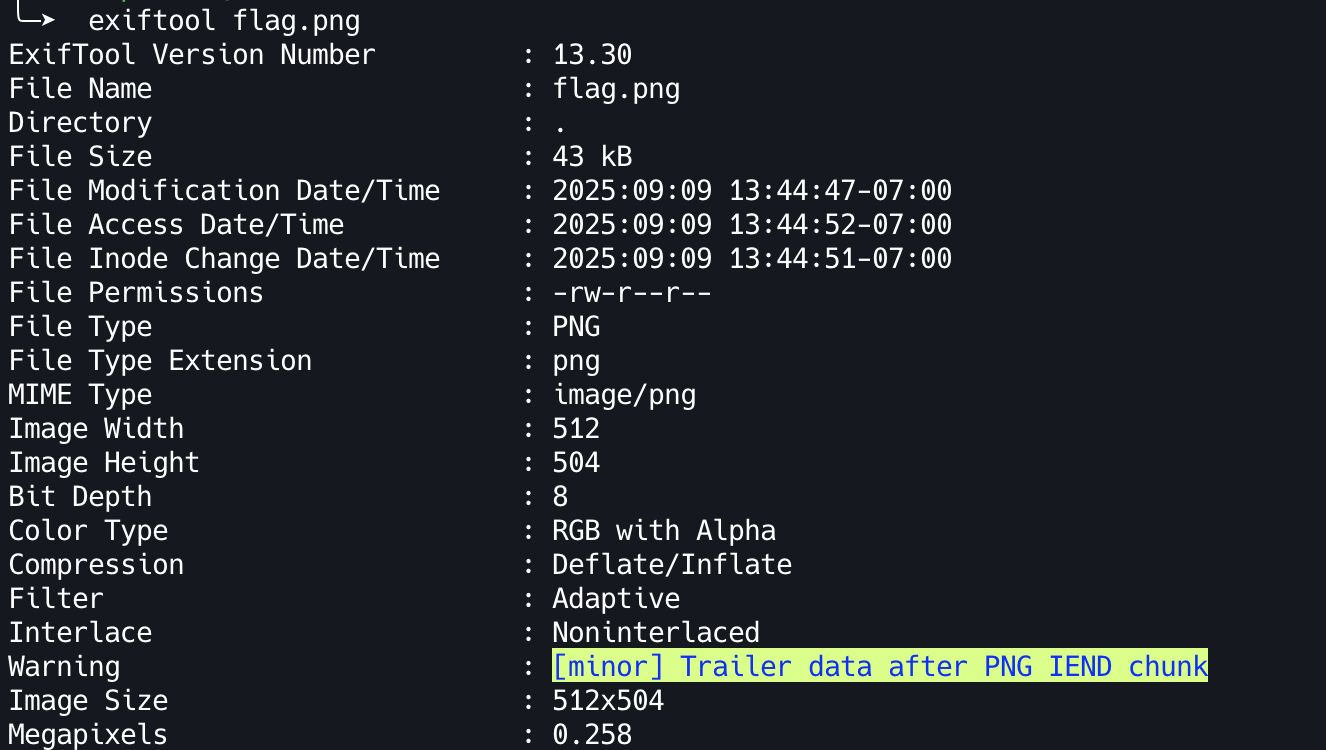Click the Color Type value RGB with Alpha
1326x750 pixels.
coord(664,531)
